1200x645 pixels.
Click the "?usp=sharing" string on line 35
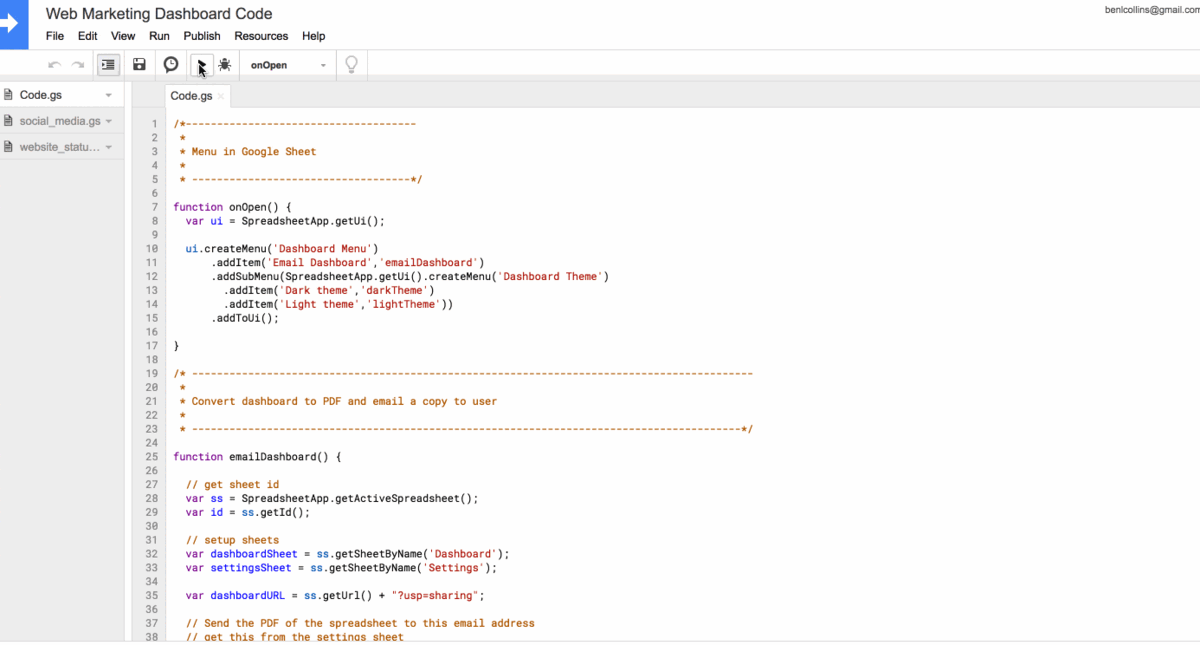coord(434,596)
